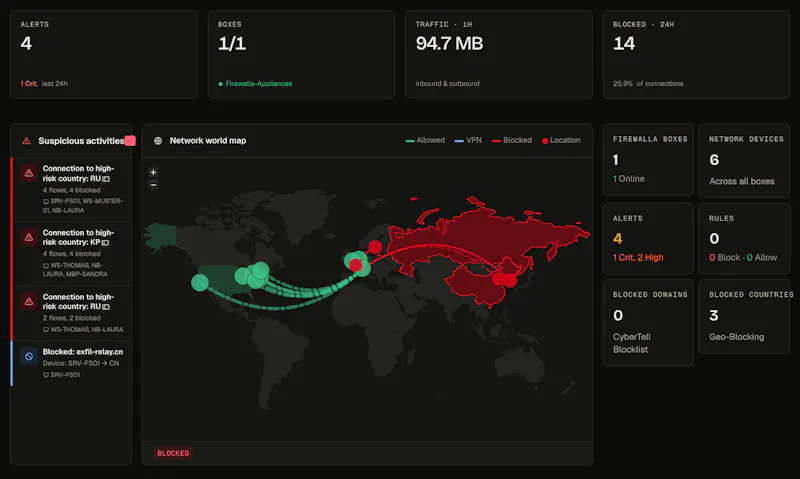Click the globe icon beside Network world map

pos(158,141)
